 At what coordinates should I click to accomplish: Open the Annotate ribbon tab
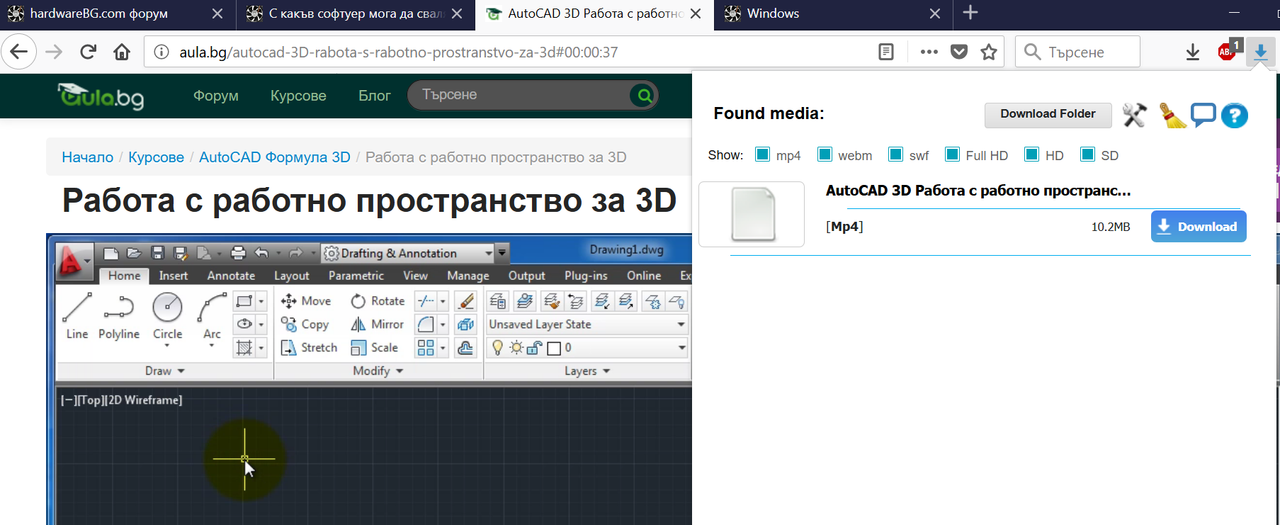tap(231, 276)
